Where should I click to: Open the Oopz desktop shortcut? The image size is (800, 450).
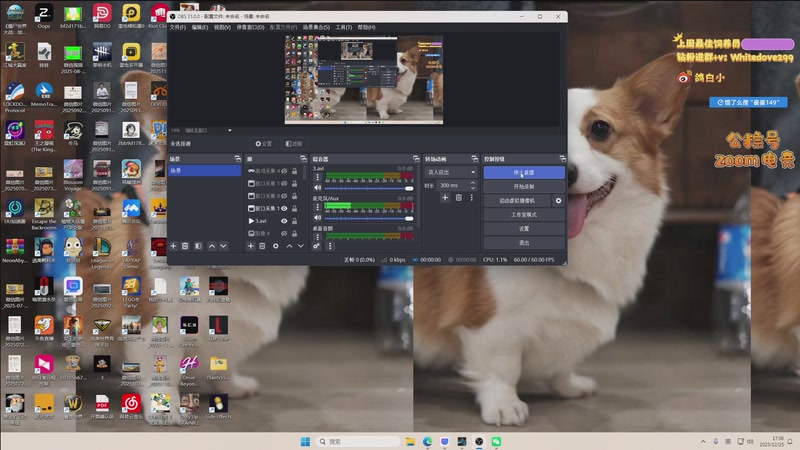pos(44,17)
